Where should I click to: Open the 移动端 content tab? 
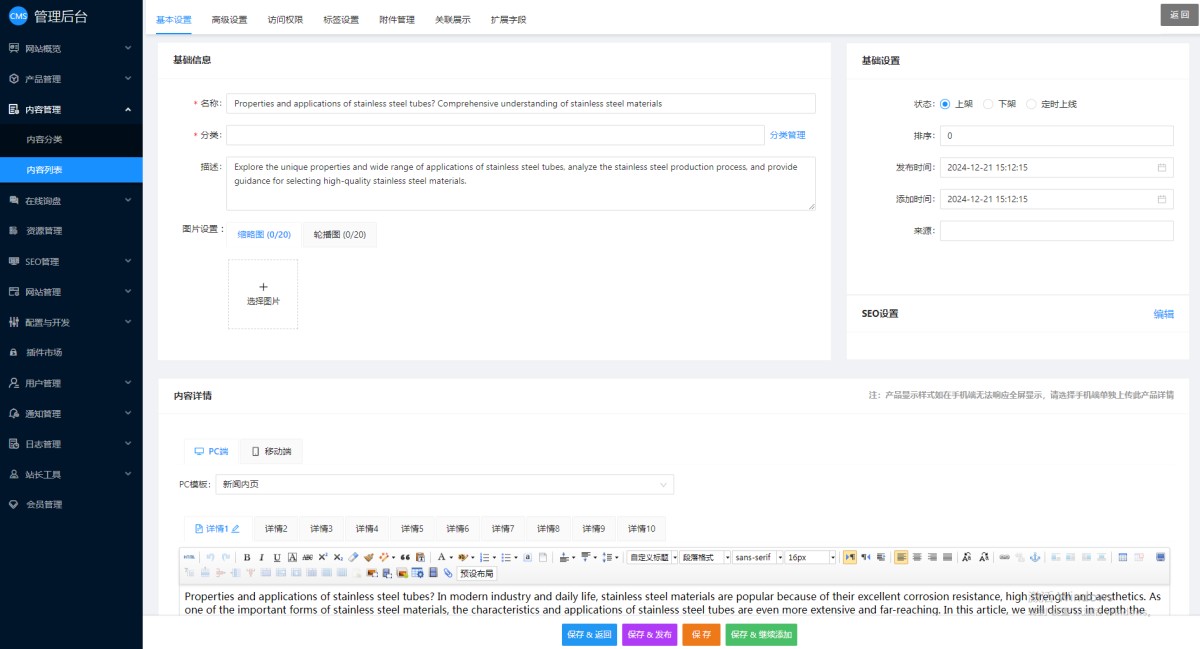(272, 452)
